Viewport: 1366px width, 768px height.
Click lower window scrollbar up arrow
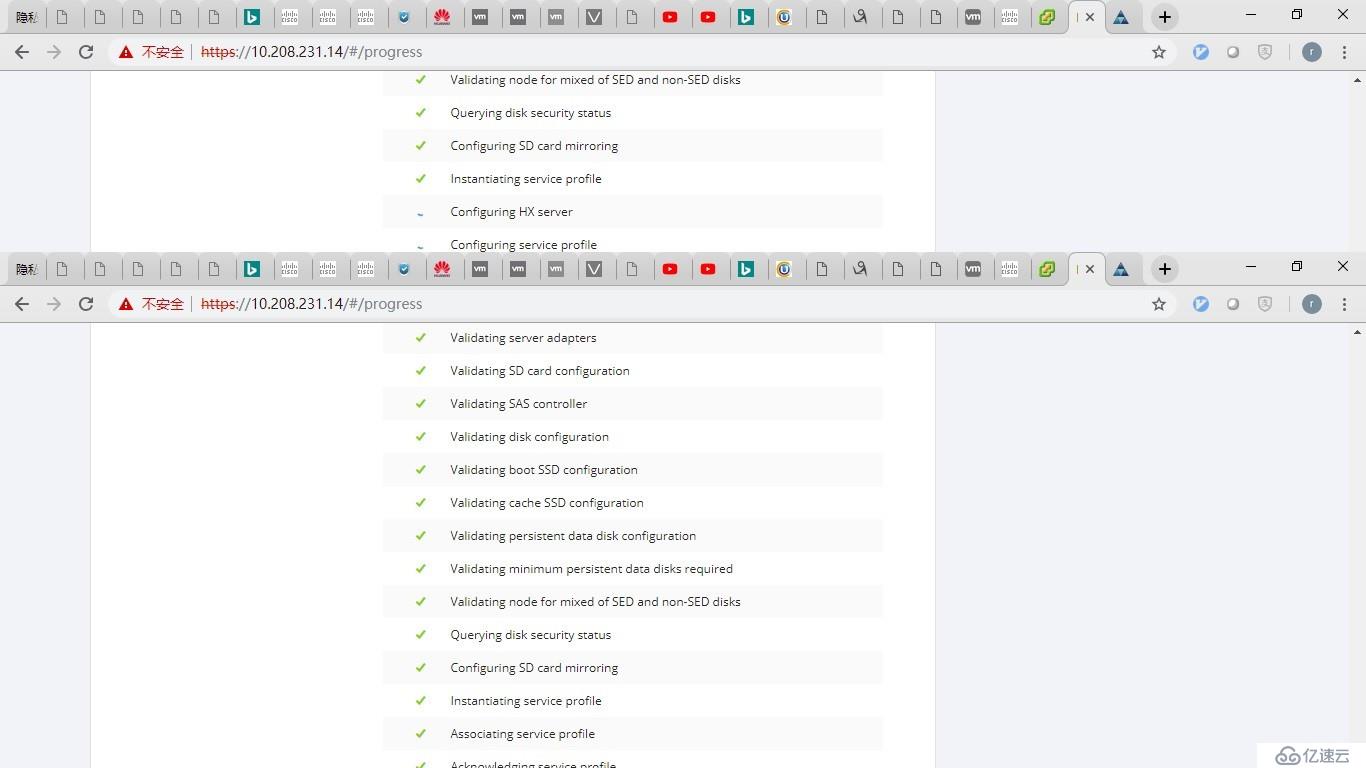1358,332
